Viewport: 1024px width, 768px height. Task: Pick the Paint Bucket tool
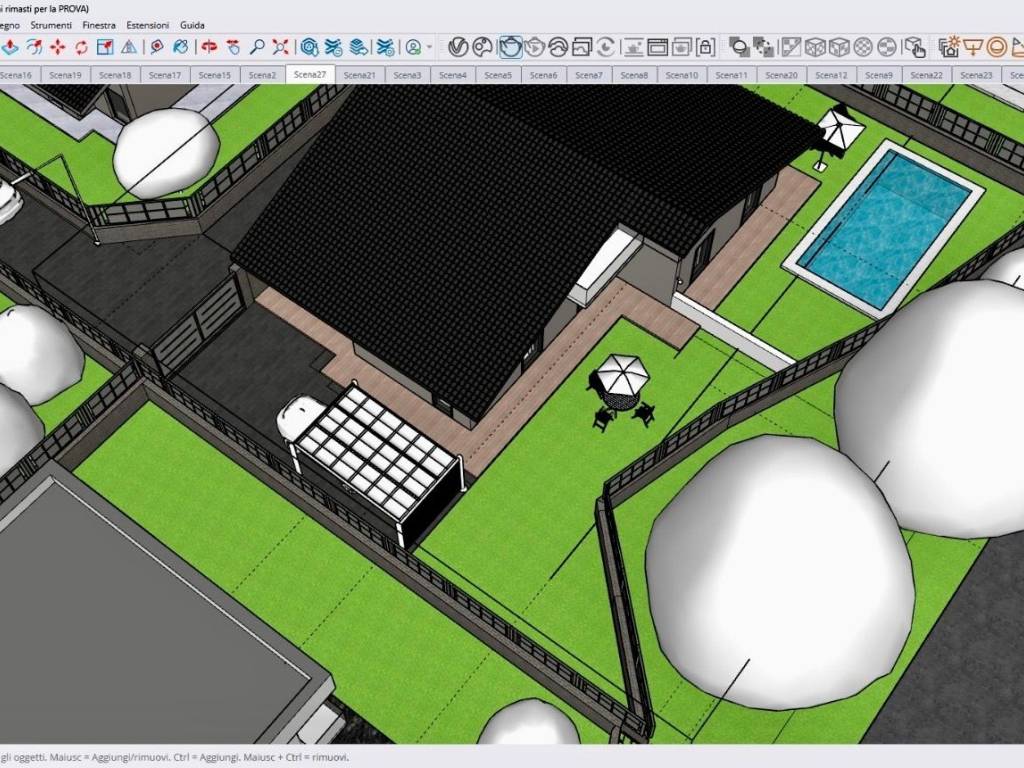click(x=181, y=47)
